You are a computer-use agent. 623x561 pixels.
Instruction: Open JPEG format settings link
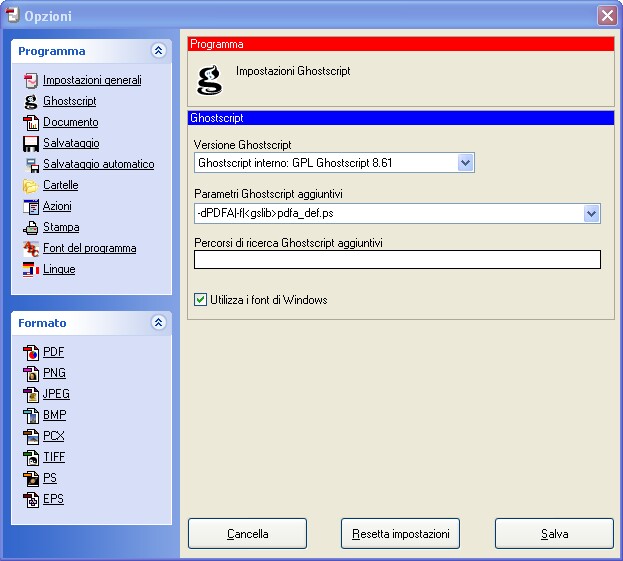pos(56,394)
